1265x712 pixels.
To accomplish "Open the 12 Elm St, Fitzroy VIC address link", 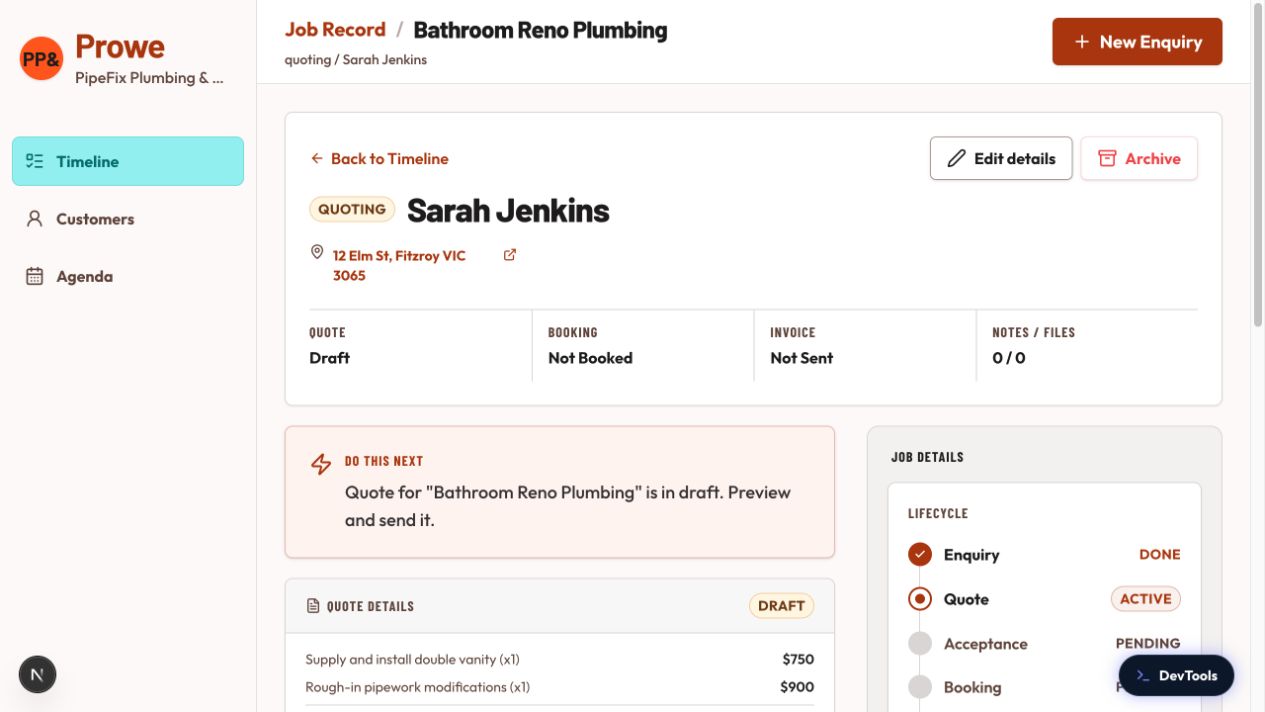I will tap(399, 265).
